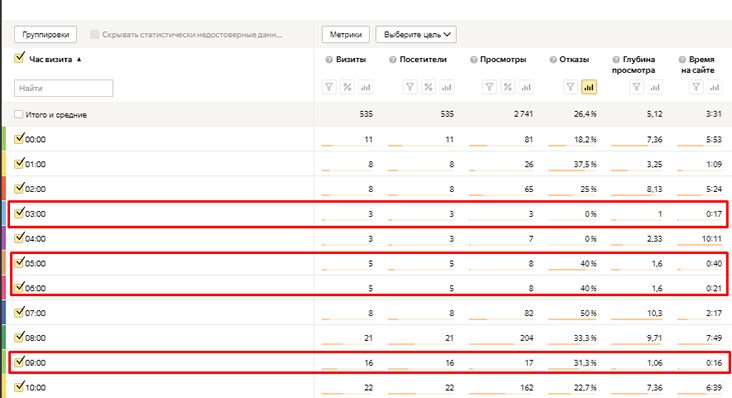Uncheck the 03:00 row checkbox
This screenshot has width=732, height=398.
19,213
